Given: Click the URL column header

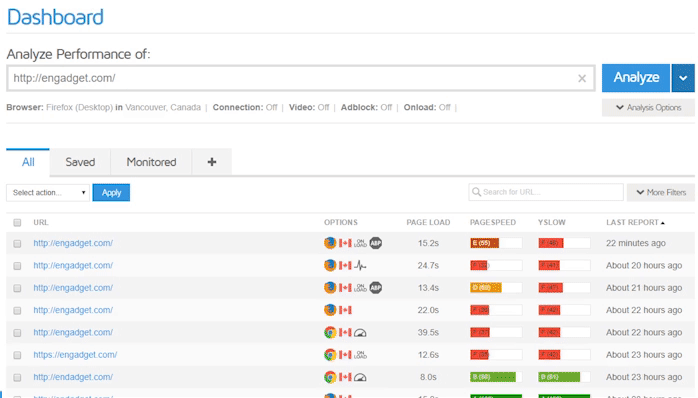Looking at the screenshot, I should (x=41, y=222).
